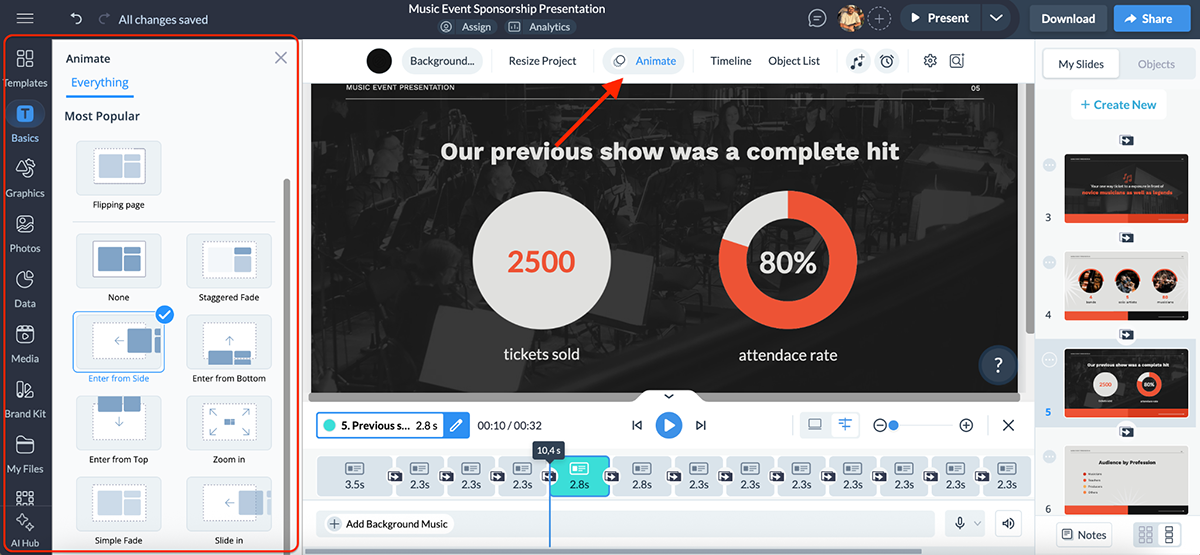Image resolution: width=1200 pixels, height=555 pixels.
Task: Open the microphone recording dropdown
Action: pos(965,524)
